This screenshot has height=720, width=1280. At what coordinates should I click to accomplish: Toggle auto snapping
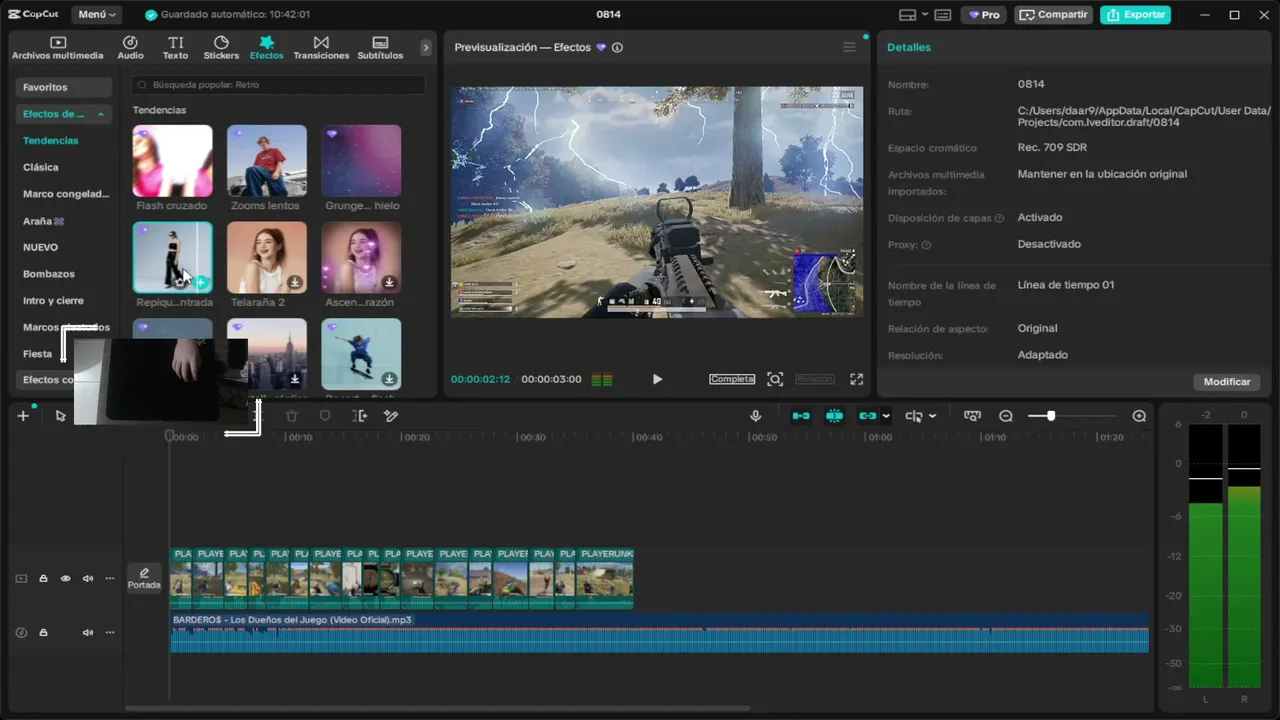coord(834,416)
